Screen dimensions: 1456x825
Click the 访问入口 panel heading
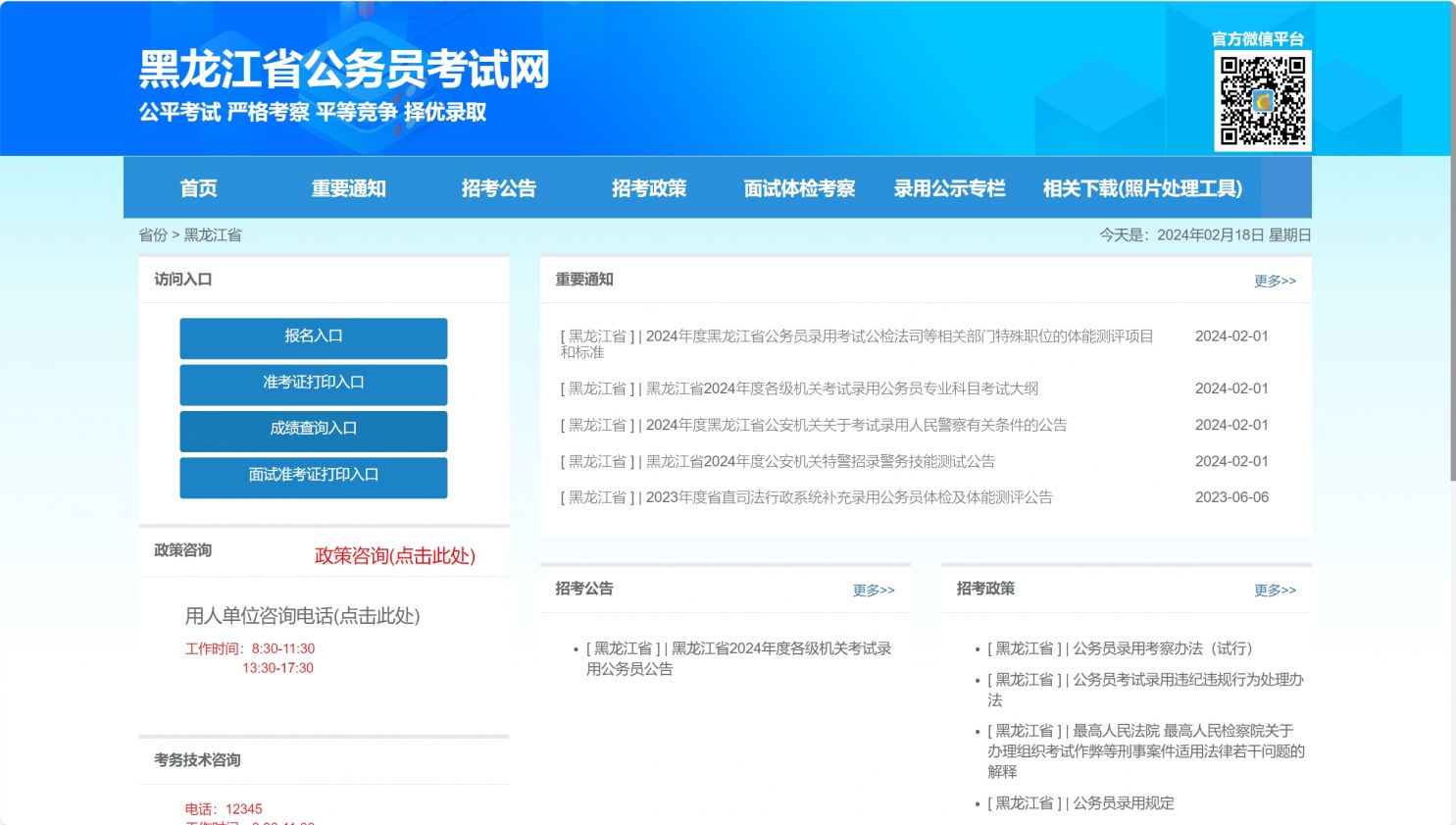183,280
